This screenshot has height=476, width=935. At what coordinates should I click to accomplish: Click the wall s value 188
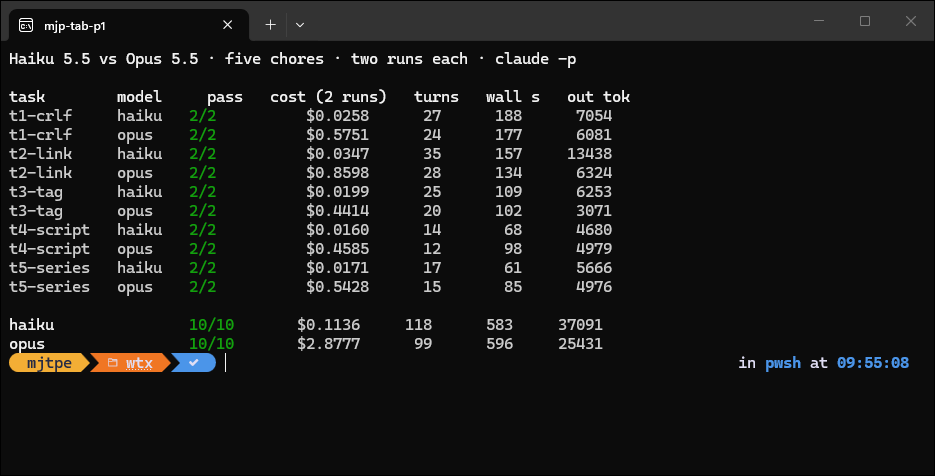(x=509, y=116)
